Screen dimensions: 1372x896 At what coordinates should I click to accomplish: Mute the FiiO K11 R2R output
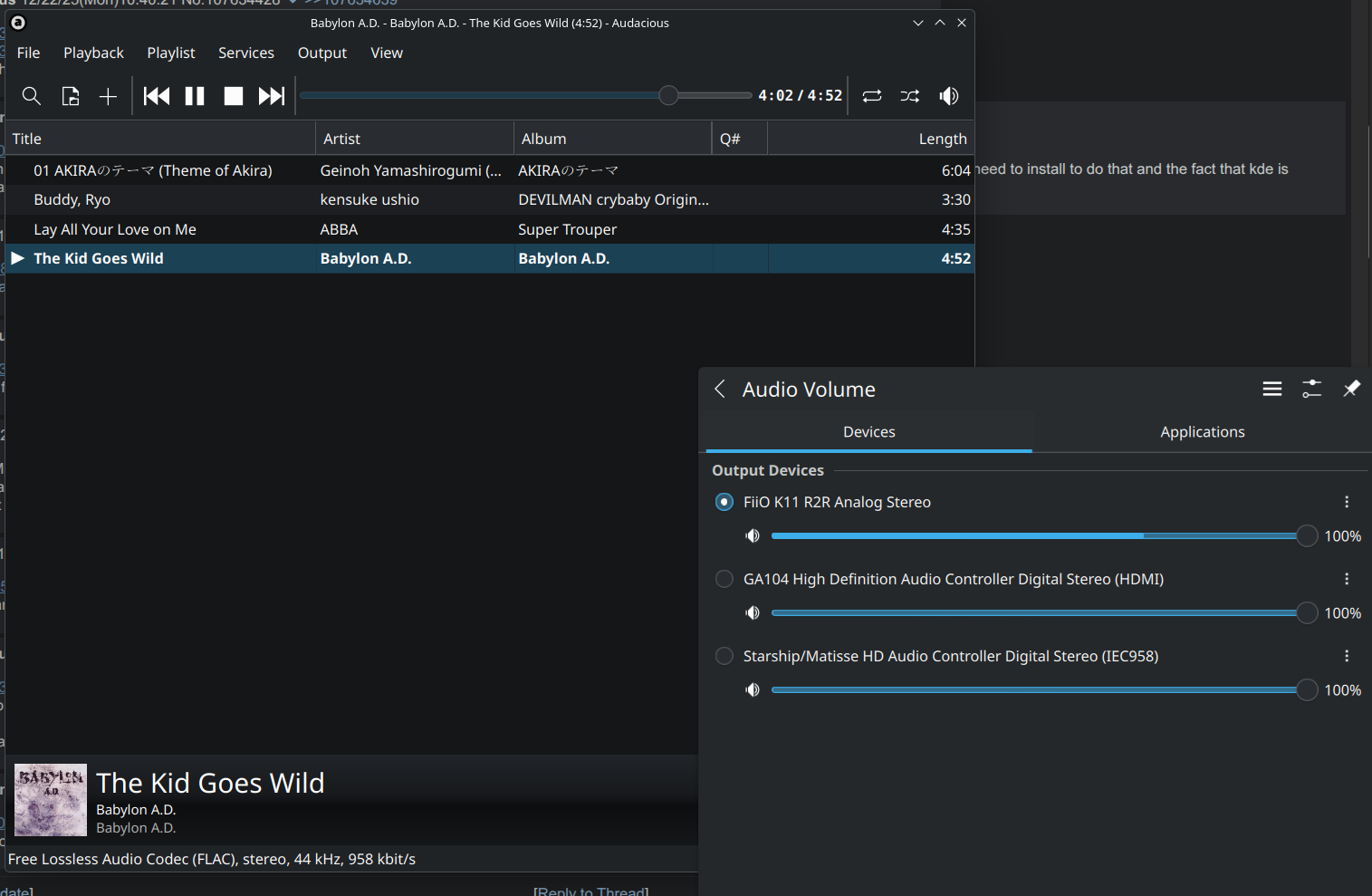753,536
